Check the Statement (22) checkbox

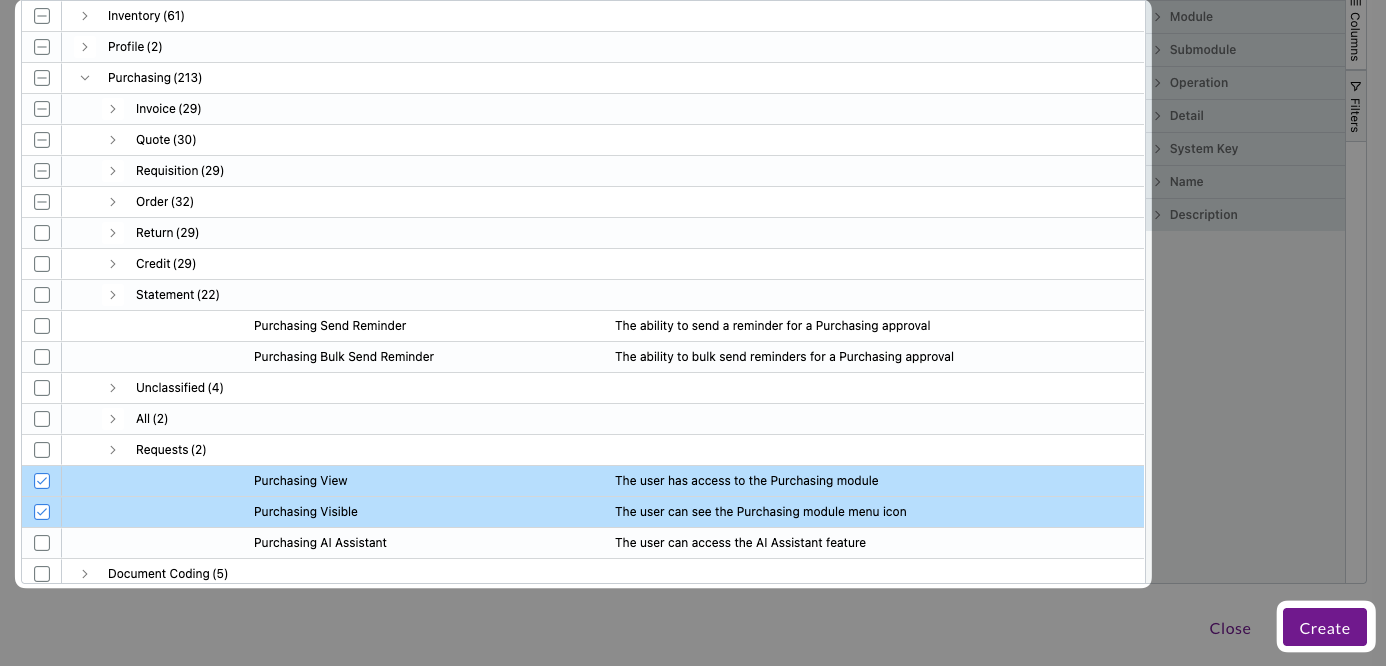[x=42, y=295]
